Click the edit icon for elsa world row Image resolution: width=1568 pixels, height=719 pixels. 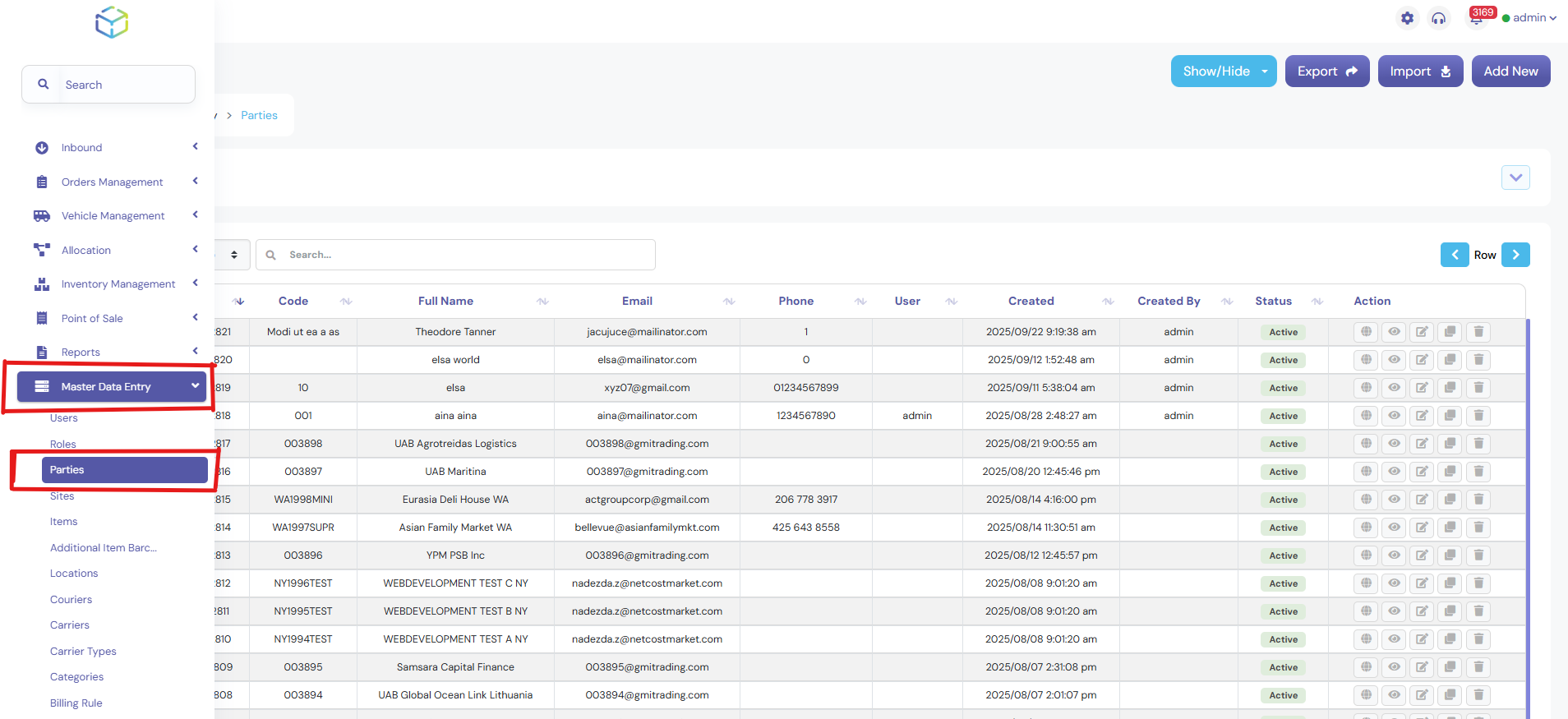coord(1422,360)
